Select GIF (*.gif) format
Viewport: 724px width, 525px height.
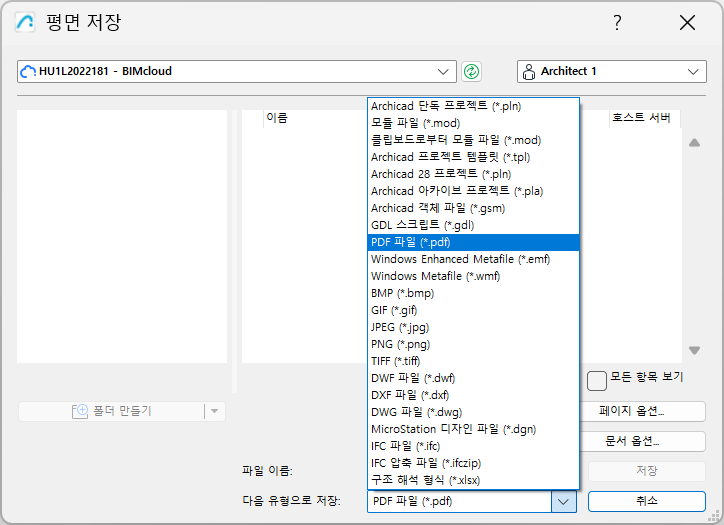pyautogui.click(x=473, y=310)
